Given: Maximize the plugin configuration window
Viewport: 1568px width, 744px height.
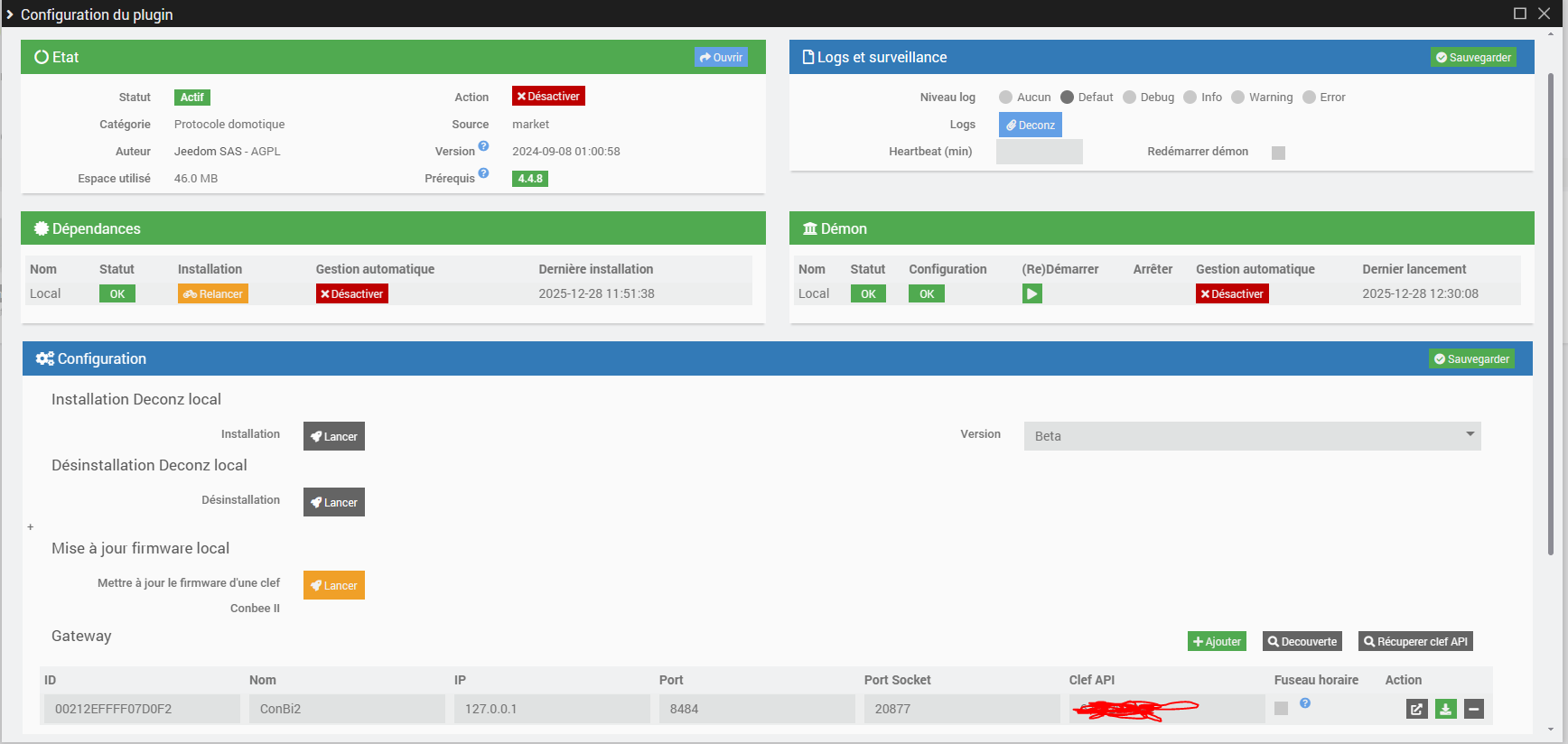Looking at the screenshot, I should tap(1520, 14).
